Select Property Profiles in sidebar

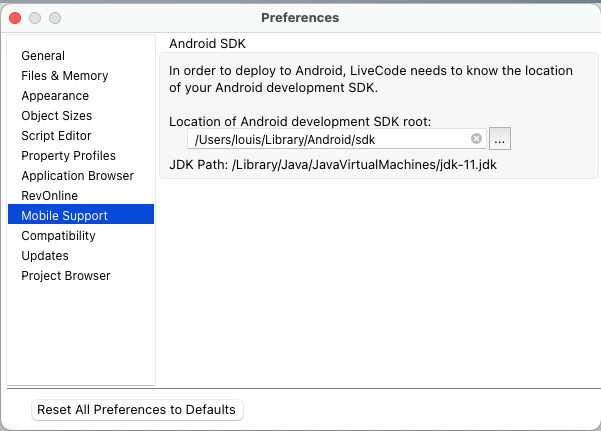click(x=68, y=156)
